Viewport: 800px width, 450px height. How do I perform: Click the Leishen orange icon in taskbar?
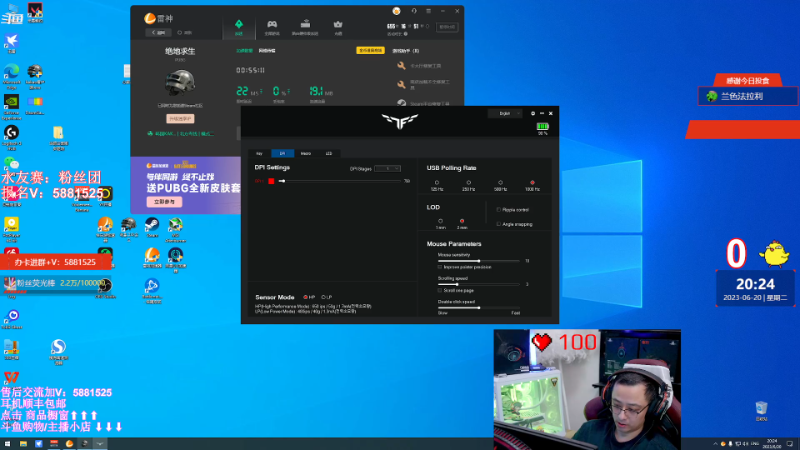tap(69, 444)
